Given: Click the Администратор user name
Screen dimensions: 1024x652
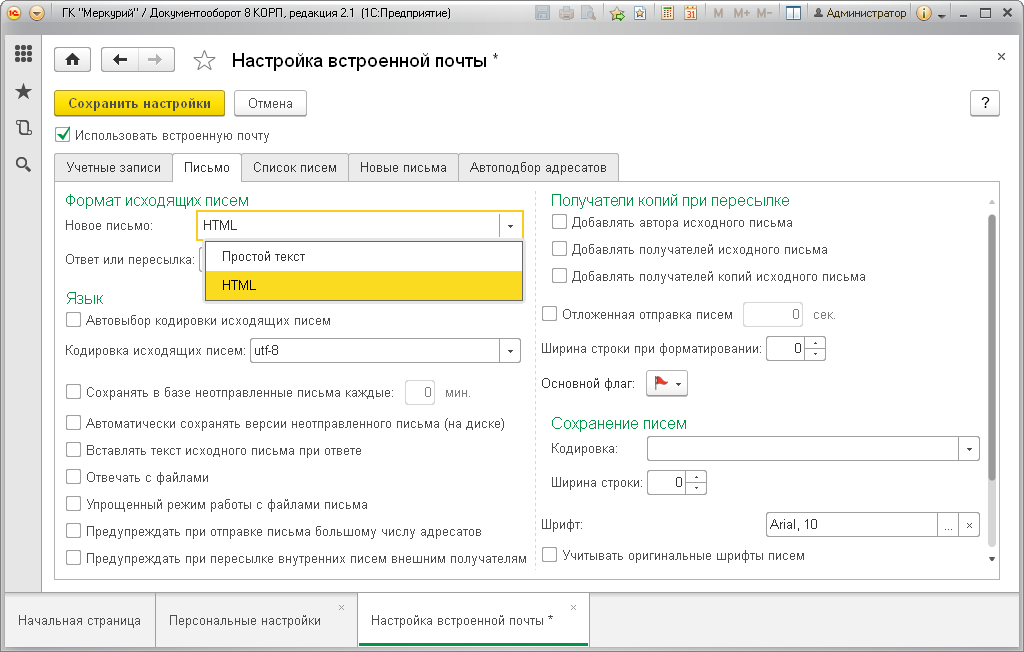Looking at the screenshot, I should tap(859, 13).
